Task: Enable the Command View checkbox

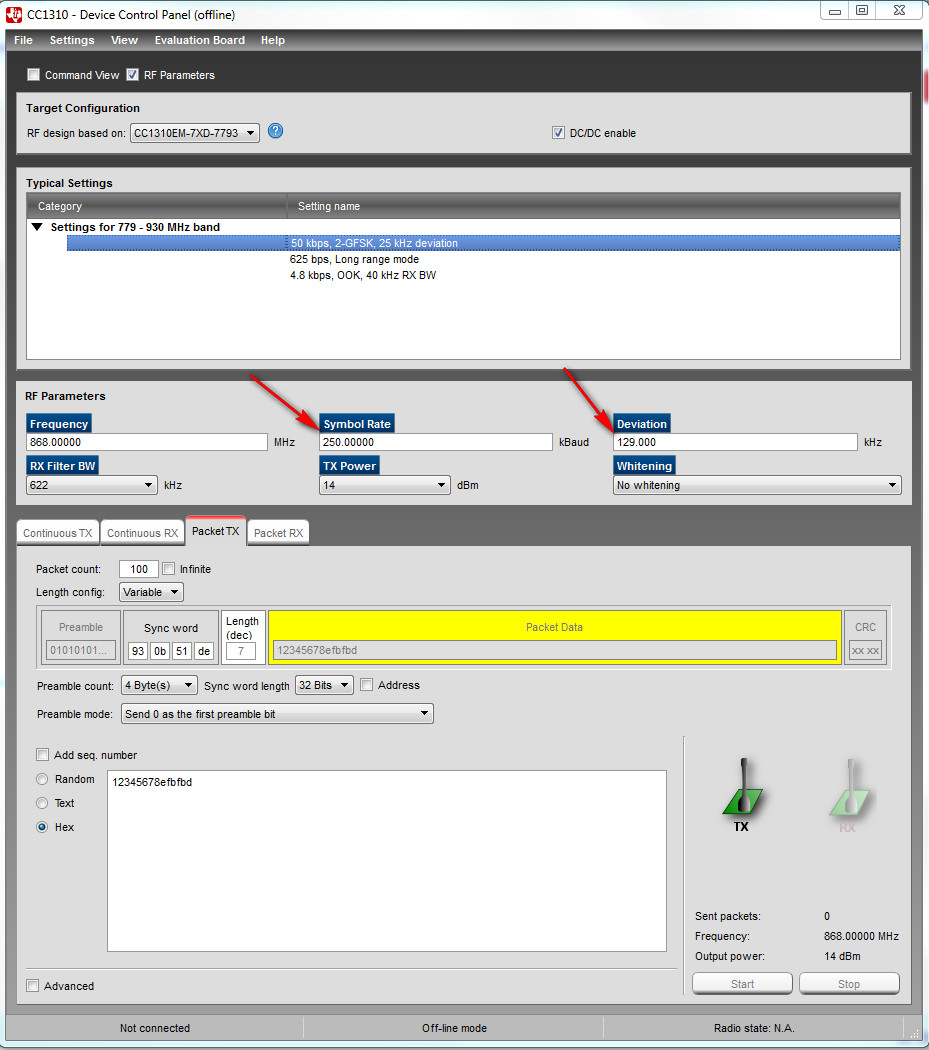Action: [x=33, y=74]
